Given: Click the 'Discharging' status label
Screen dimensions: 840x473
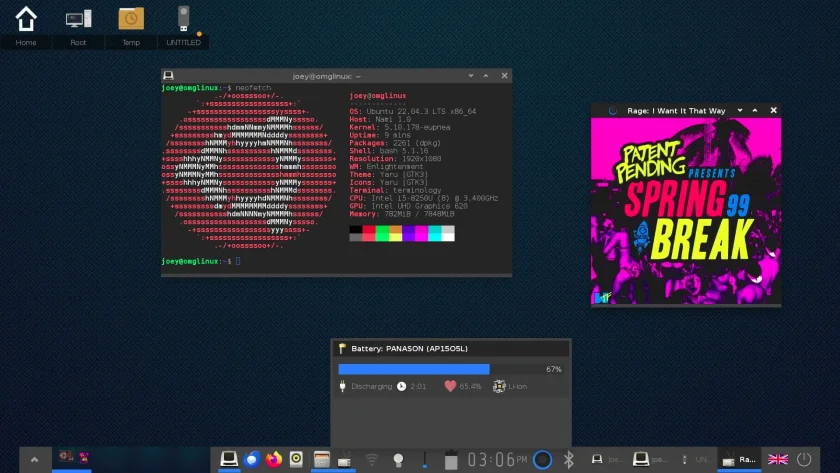Looking at the screenshot, I should coord(372,386).
